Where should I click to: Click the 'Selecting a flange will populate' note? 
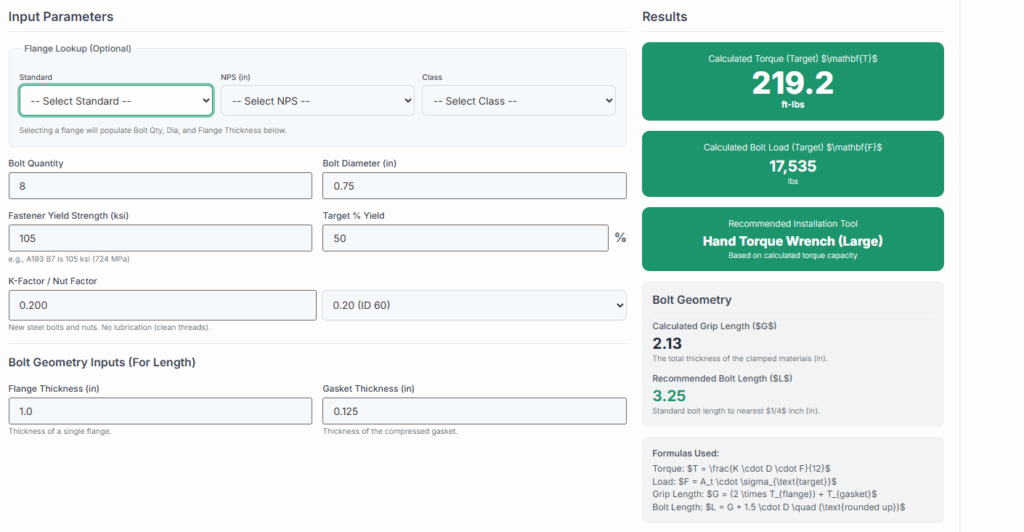[x=153, y=131]
